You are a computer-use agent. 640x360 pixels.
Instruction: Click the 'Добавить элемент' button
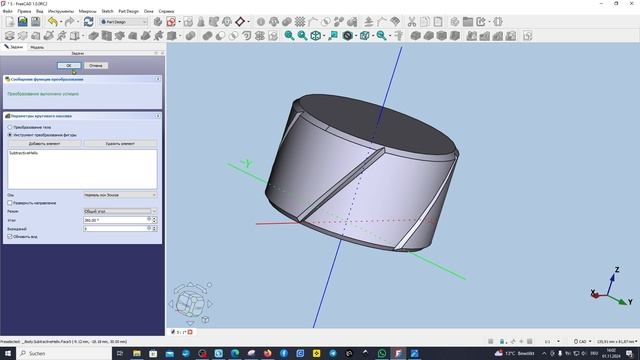(x=44, y=144)
